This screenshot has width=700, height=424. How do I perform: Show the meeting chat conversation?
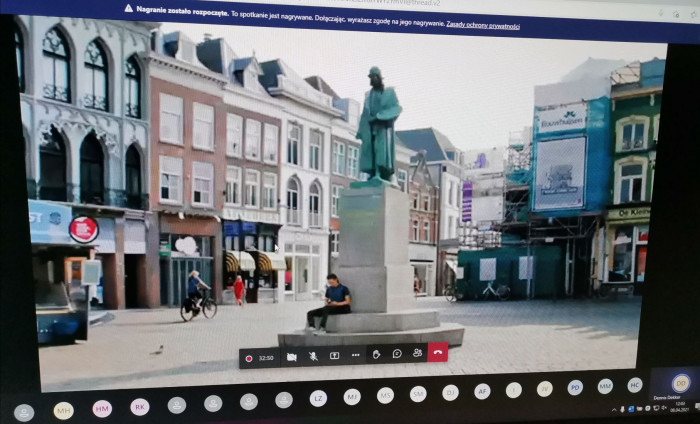pyautogui.click(x=397, y=354)
